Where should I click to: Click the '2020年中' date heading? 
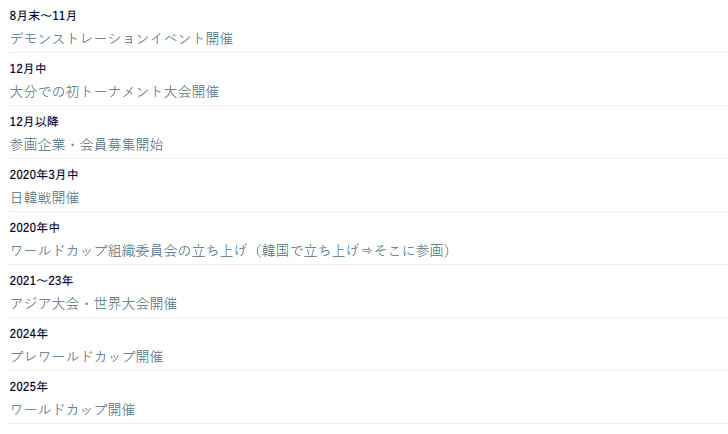coord(34,227)
